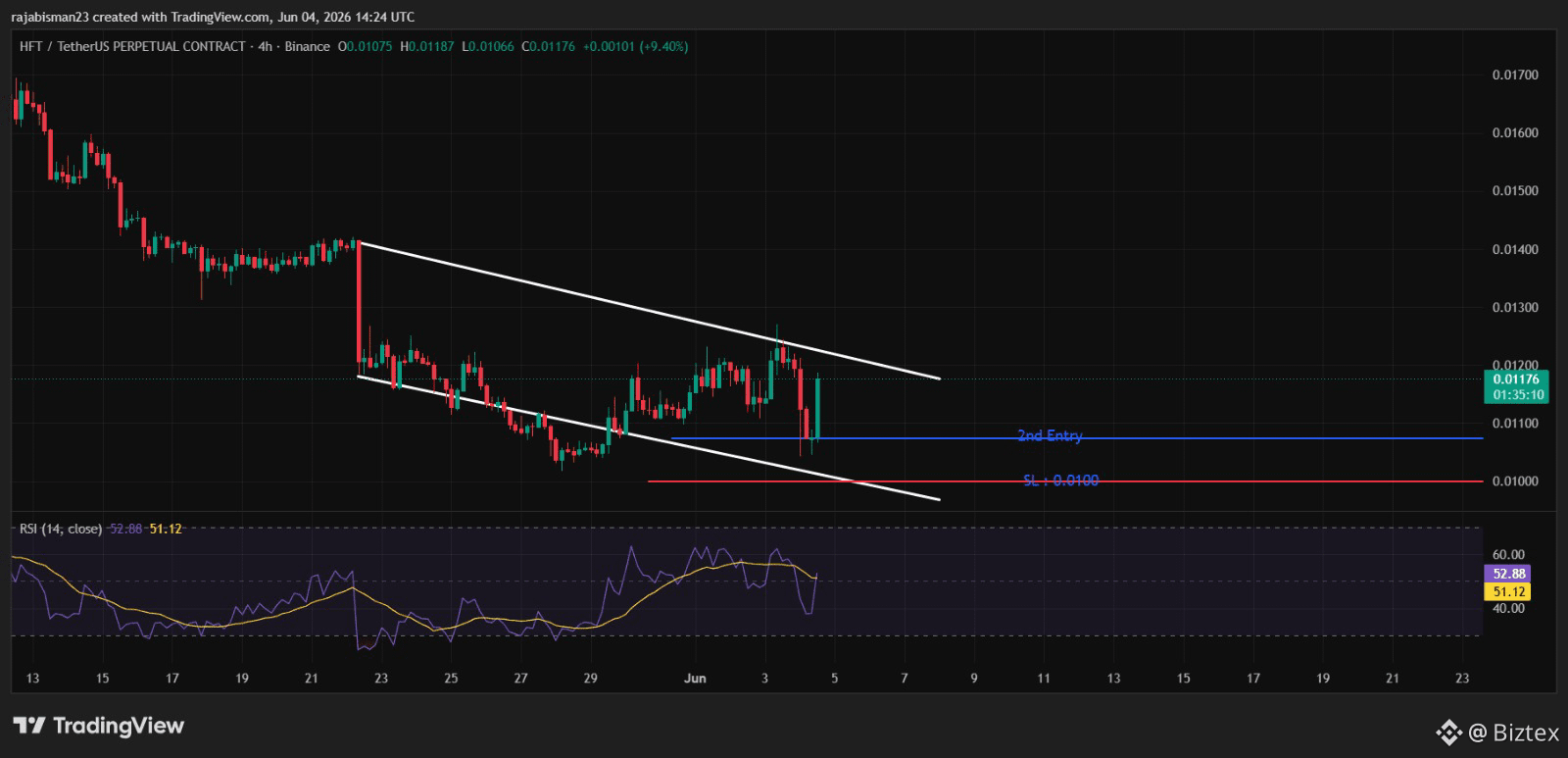Viewport: 1568px width, 758px height.
Task: Click the 0.01000 price axis label
Action: pyautogui.click(x=1515, y=481)
